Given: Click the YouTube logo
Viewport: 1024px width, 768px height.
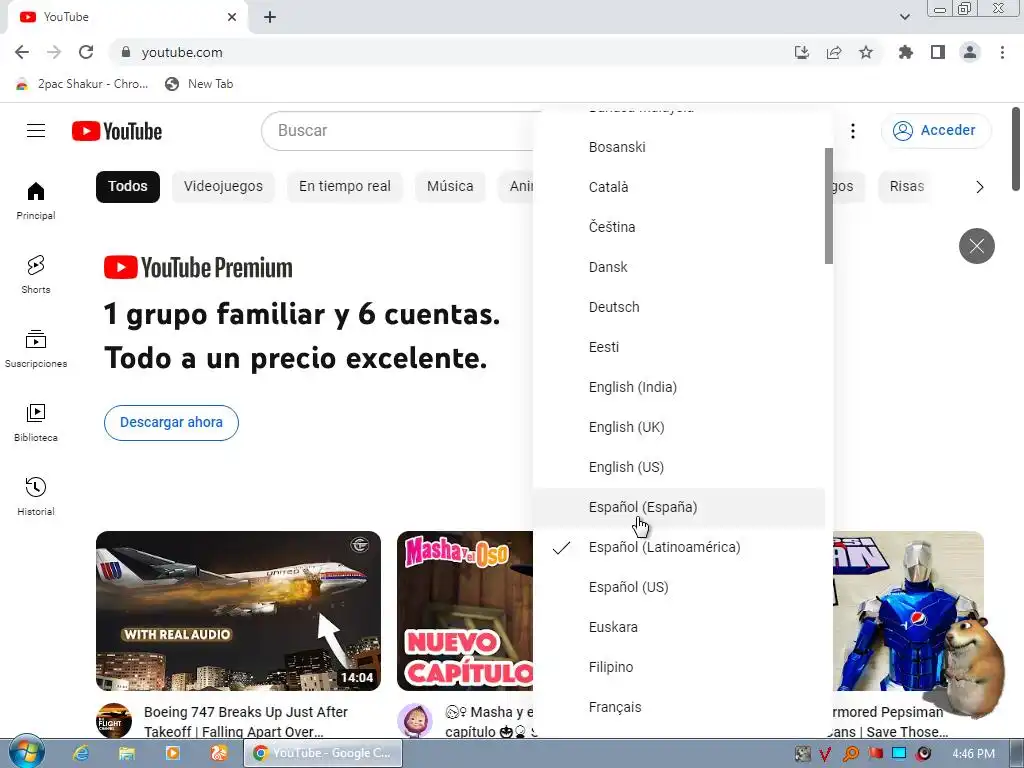Looking at the screenshot, I should (117, 131).
